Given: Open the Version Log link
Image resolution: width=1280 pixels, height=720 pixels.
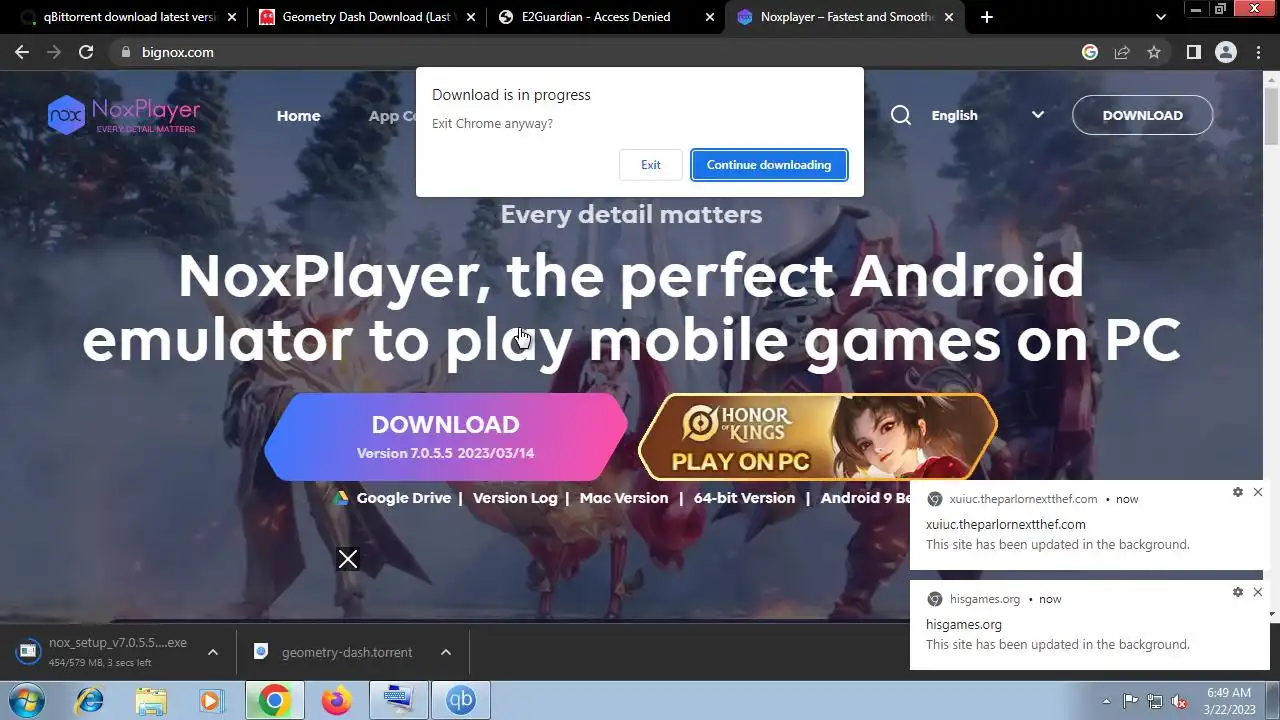Looking at the screenshot, I should pyautogui.click(x=515, y=498).
